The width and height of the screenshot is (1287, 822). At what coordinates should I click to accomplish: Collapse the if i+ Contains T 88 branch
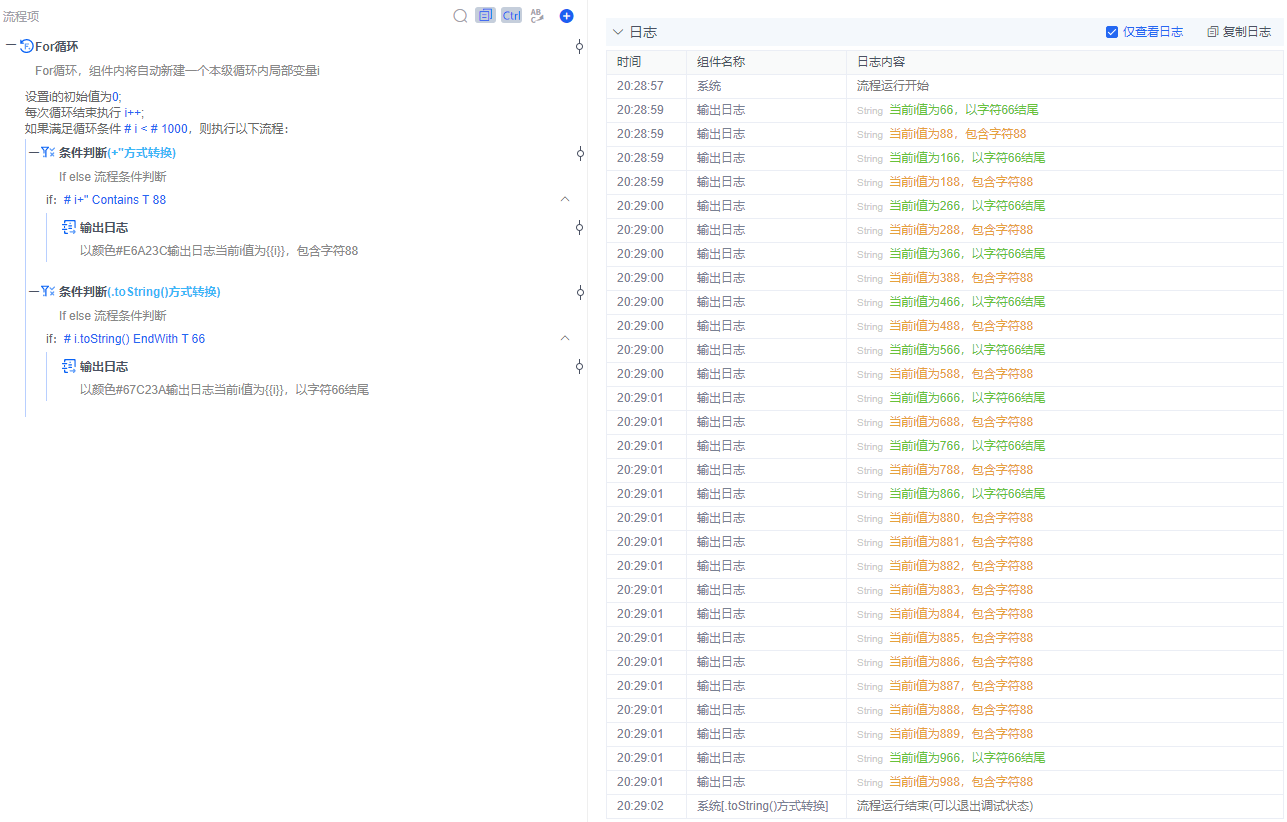coord(565,198)
